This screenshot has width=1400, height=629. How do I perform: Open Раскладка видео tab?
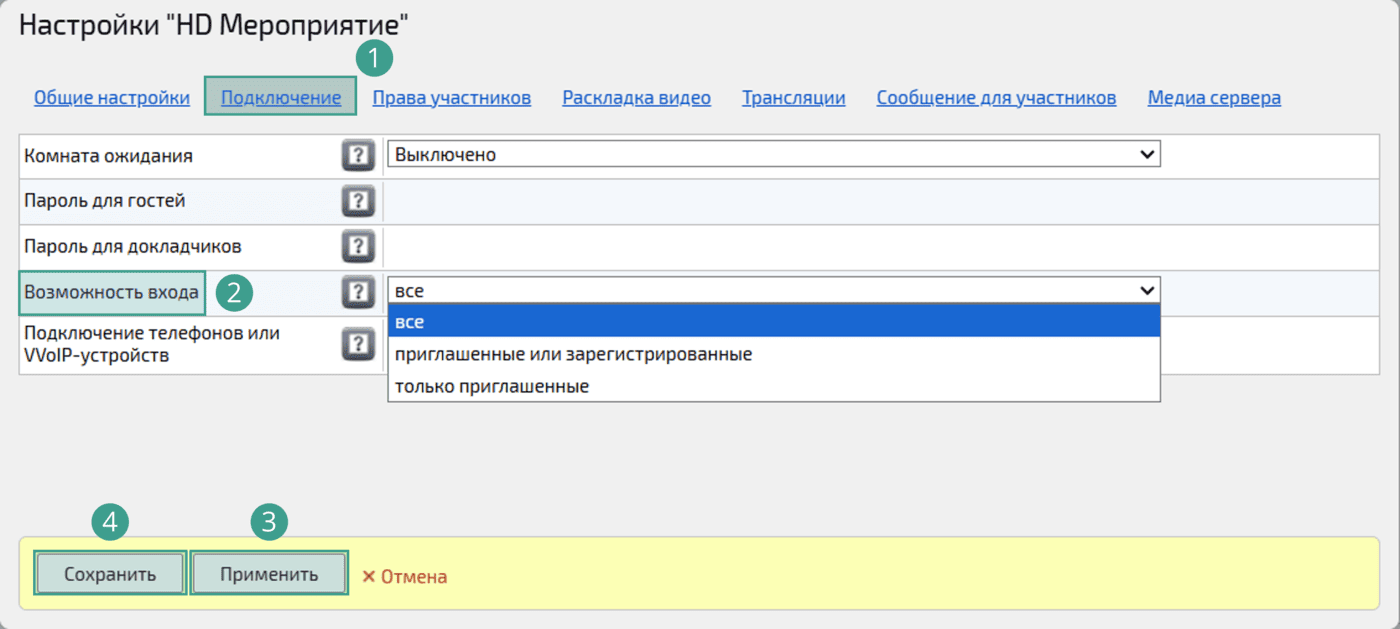[x=636, y=98]
